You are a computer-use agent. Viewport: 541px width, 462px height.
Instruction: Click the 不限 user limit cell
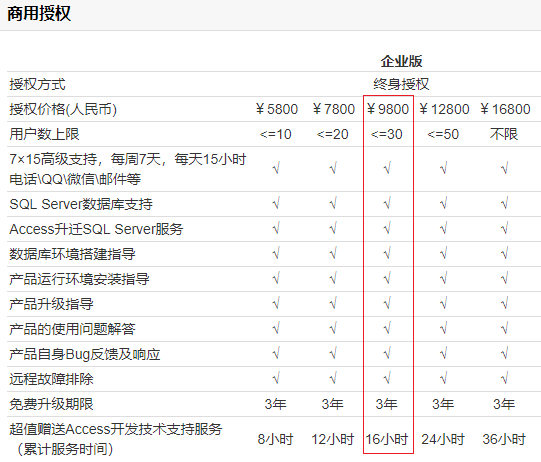pyautogui.click(x=504, y=134)
